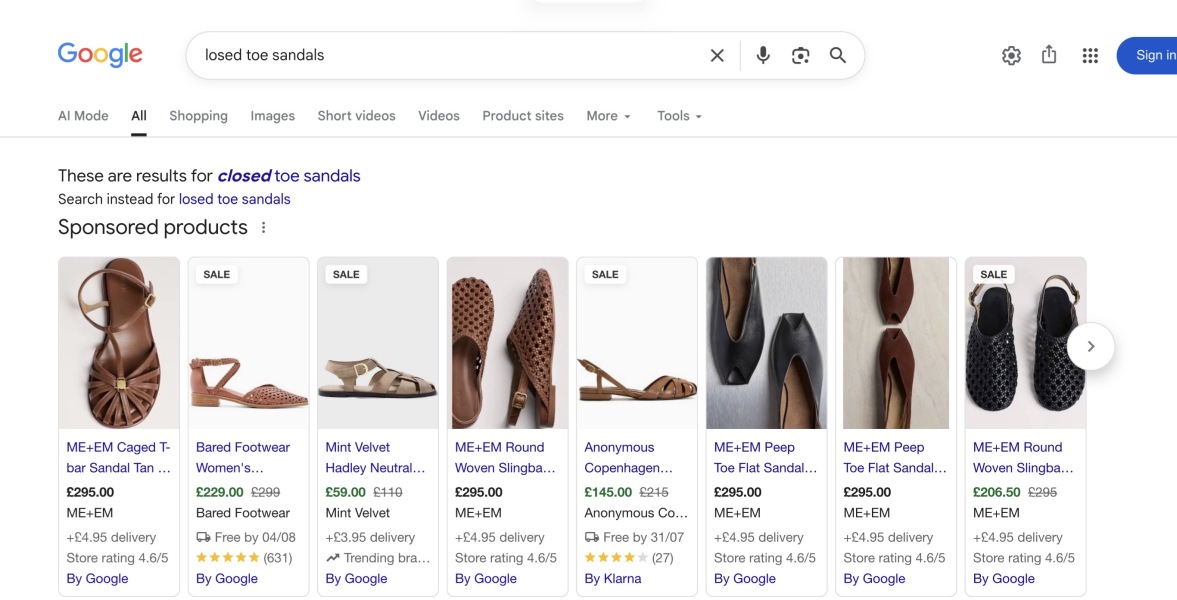Click the 27-review star rating
The height and width of the screenshot is (600, 1177).
point(629,558)
